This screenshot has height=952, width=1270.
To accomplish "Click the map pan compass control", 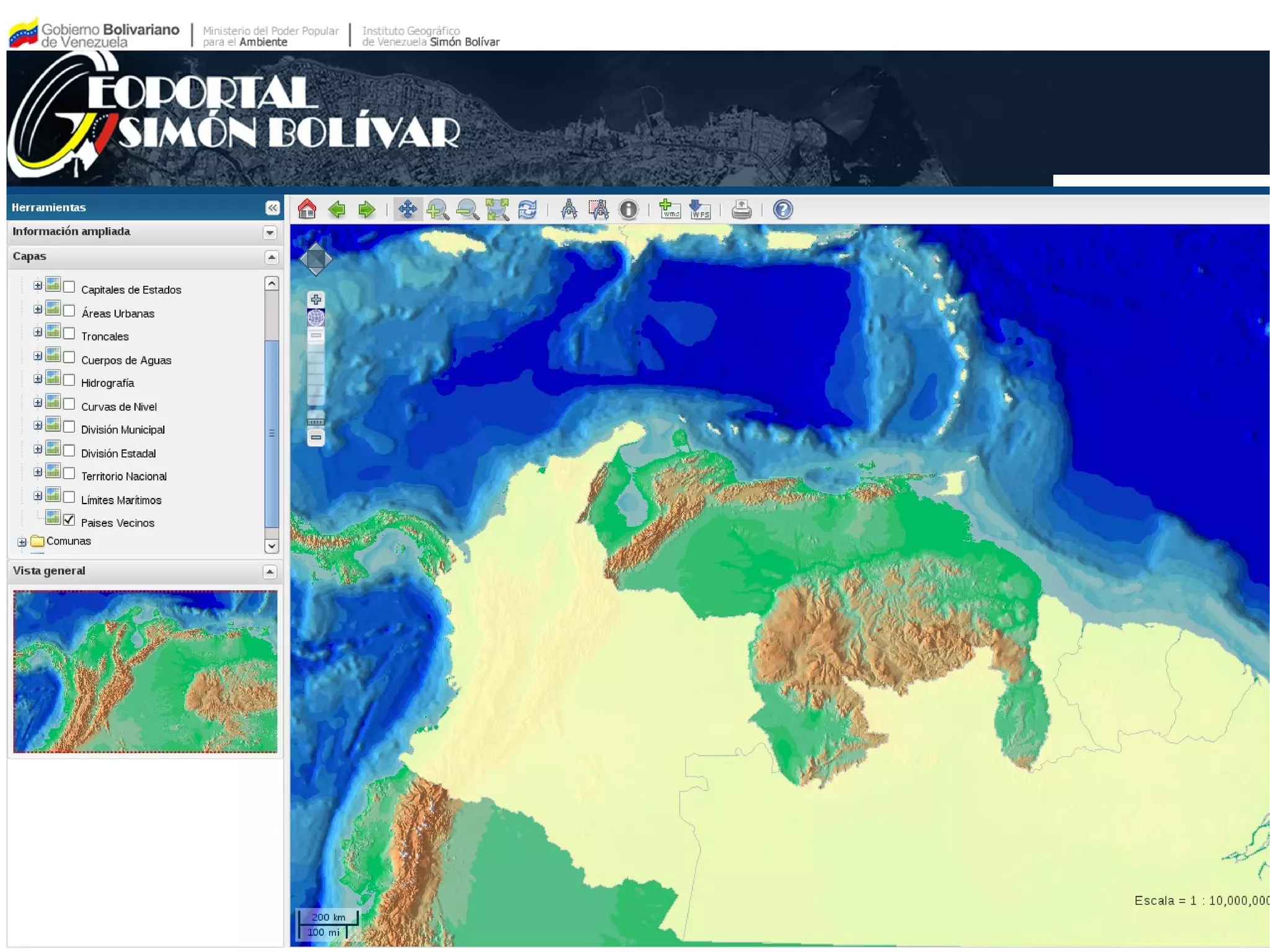I will (316, 259).
